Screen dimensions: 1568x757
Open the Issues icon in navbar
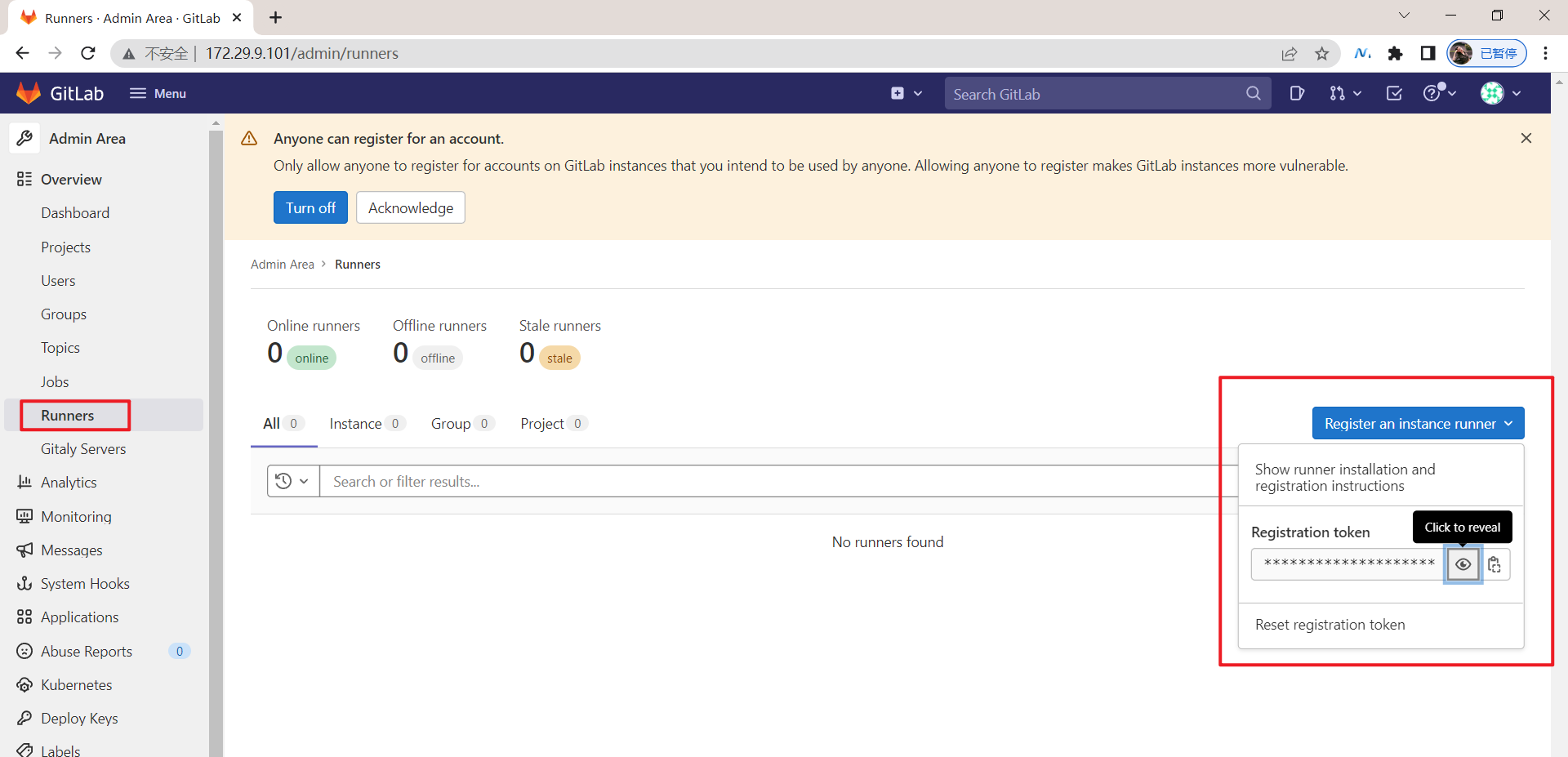tap(1297, 93)
